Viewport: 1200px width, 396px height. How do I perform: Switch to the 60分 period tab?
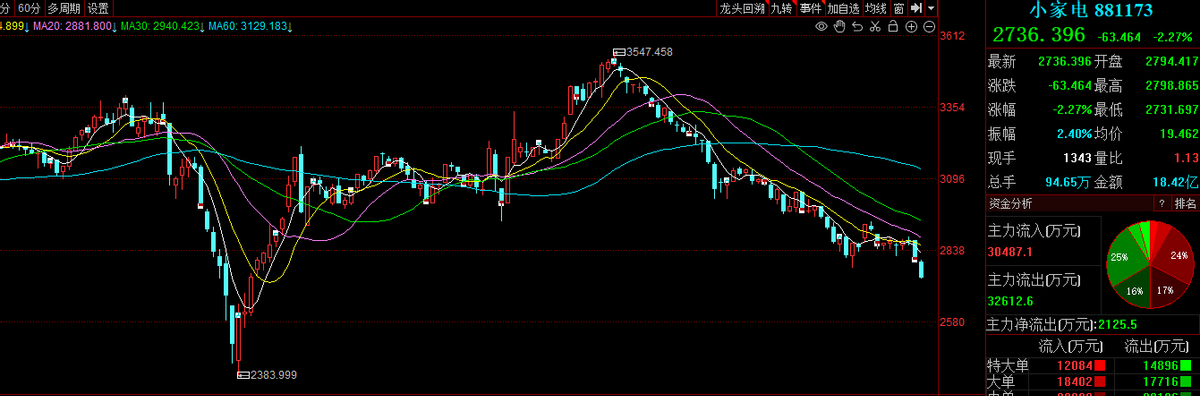pos(28,8)
